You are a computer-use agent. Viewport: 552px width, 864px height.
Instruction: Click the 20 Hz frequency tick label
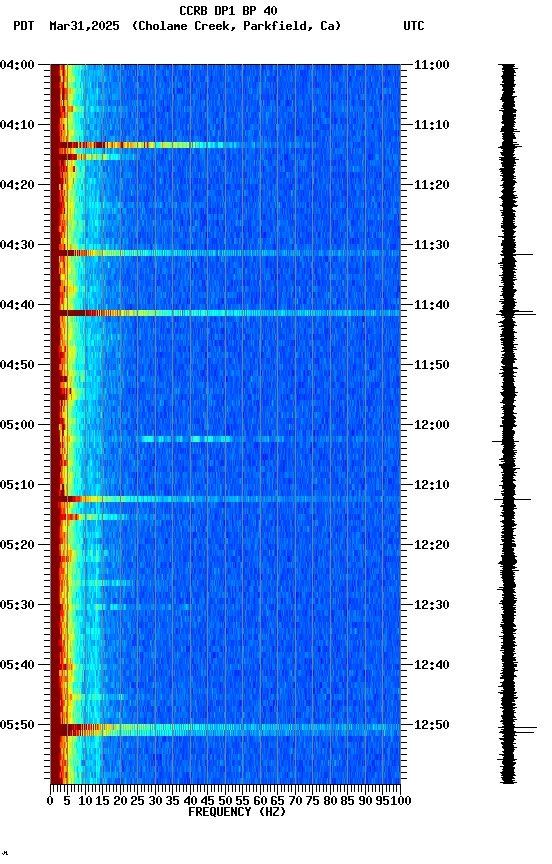(120, 802)
